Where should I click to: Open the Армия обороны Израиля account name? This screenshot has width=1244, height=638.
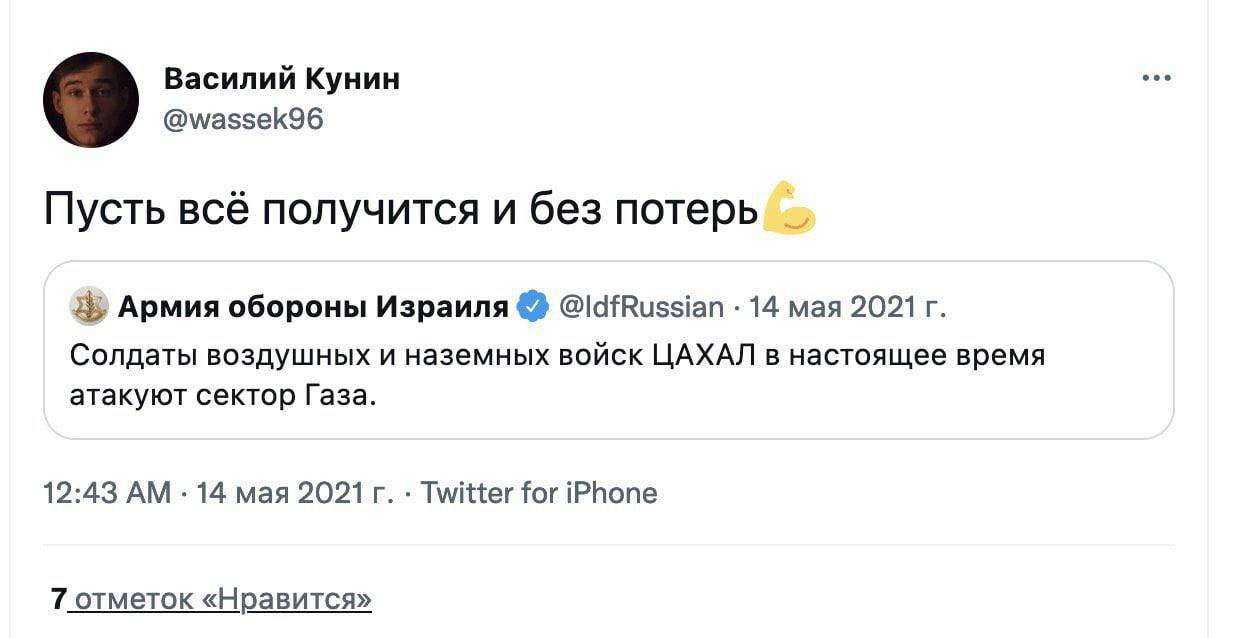(313, 307)
